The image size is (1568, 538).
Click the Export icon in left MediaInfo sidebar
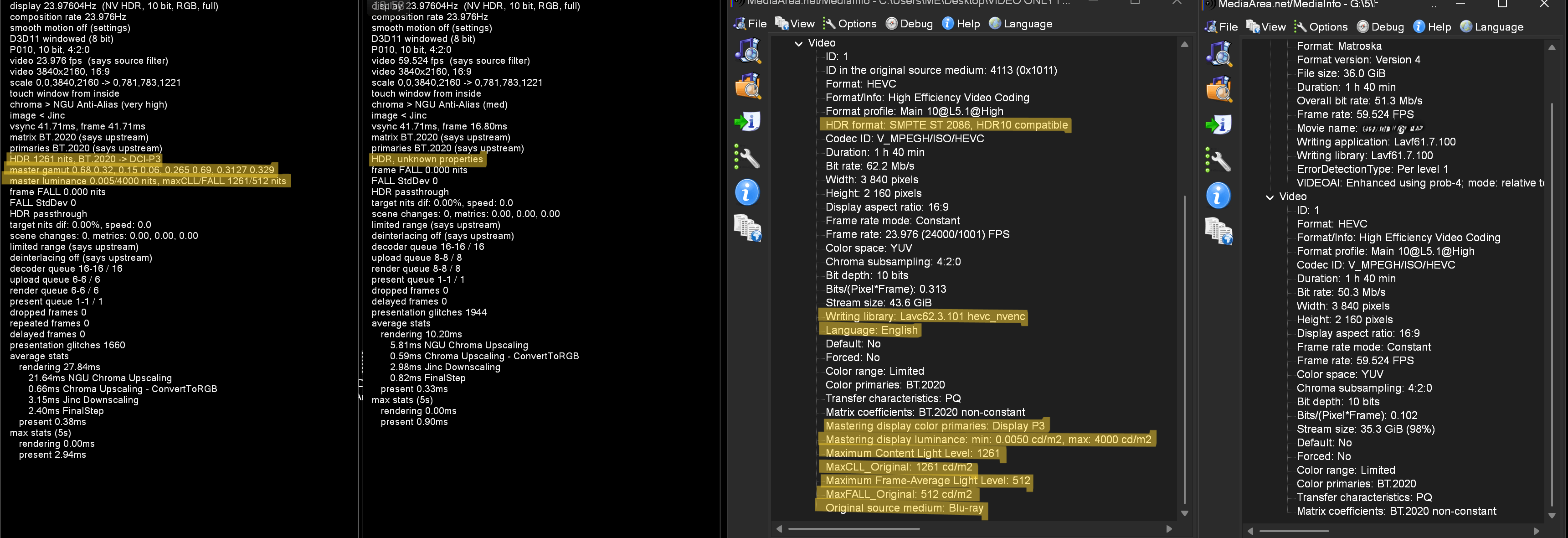747,121
